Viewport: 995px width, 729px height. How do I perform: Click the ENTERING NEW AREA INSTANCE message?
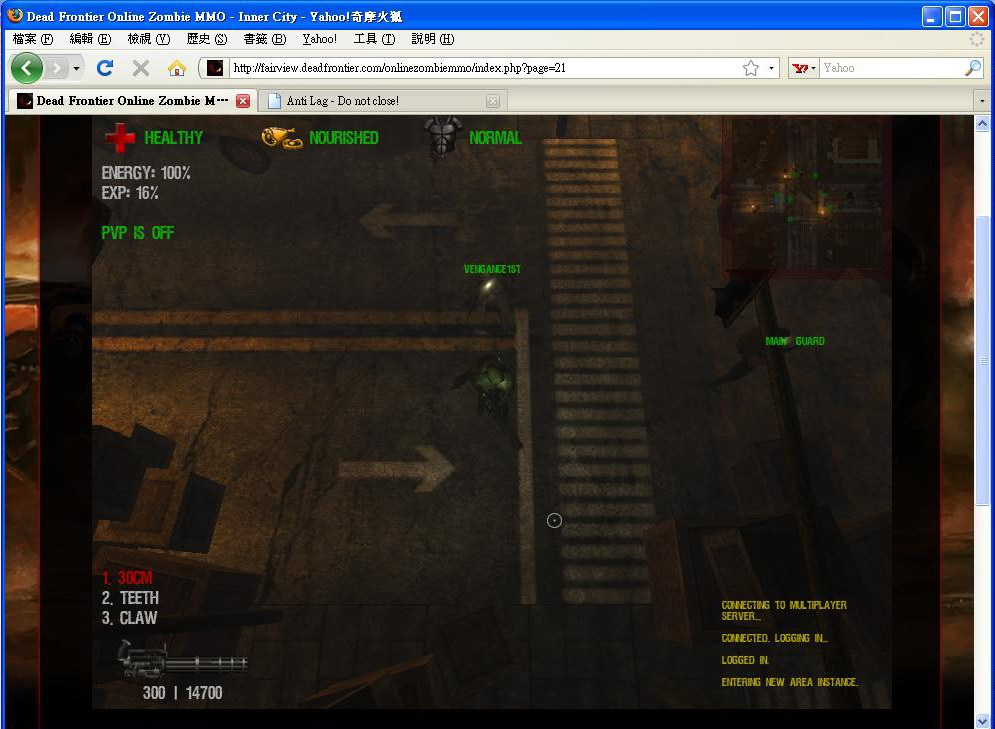pos(789,682)
